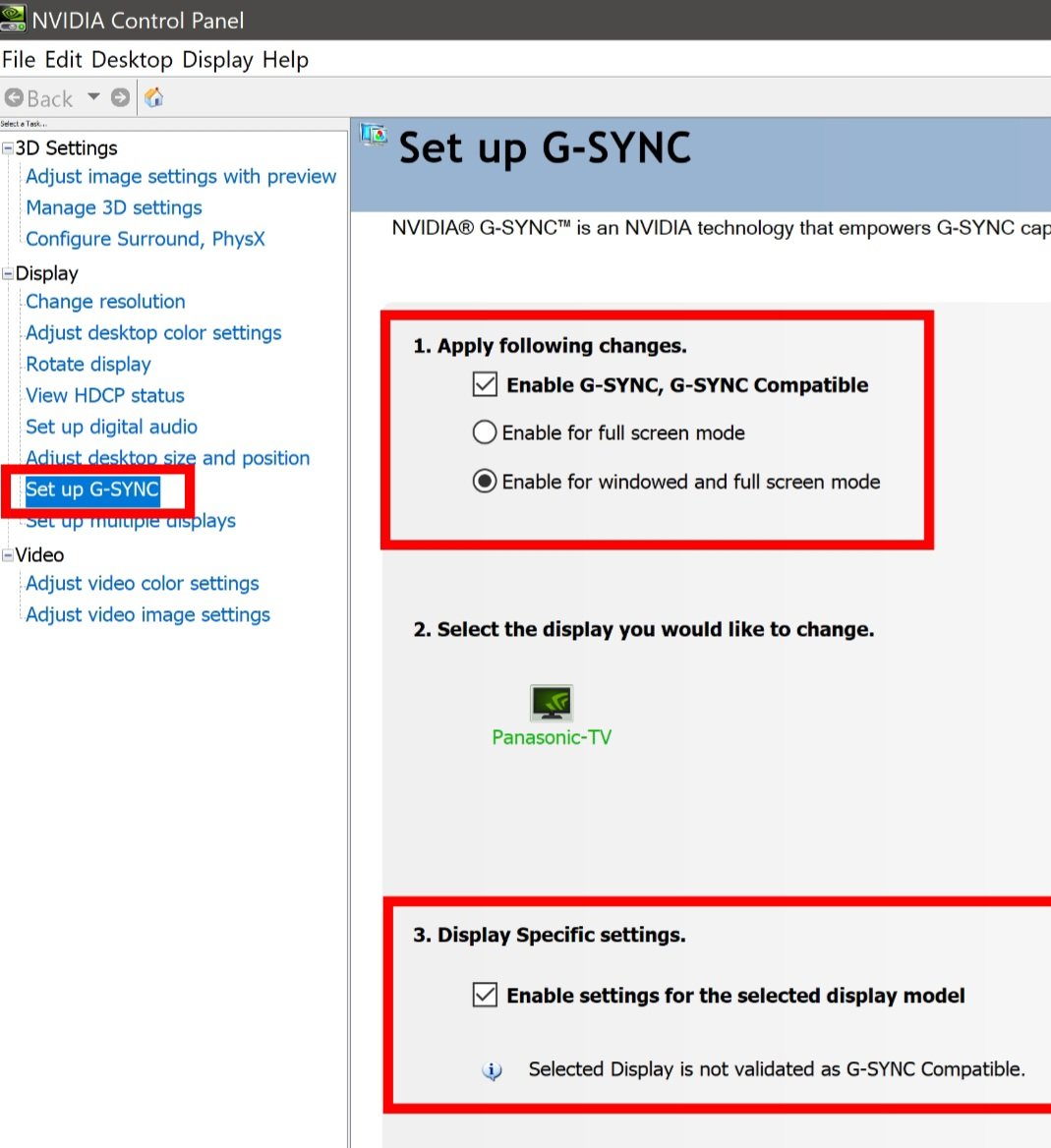Open Rotate display page
The image size is (1051, 1148).
pos(88,365)
